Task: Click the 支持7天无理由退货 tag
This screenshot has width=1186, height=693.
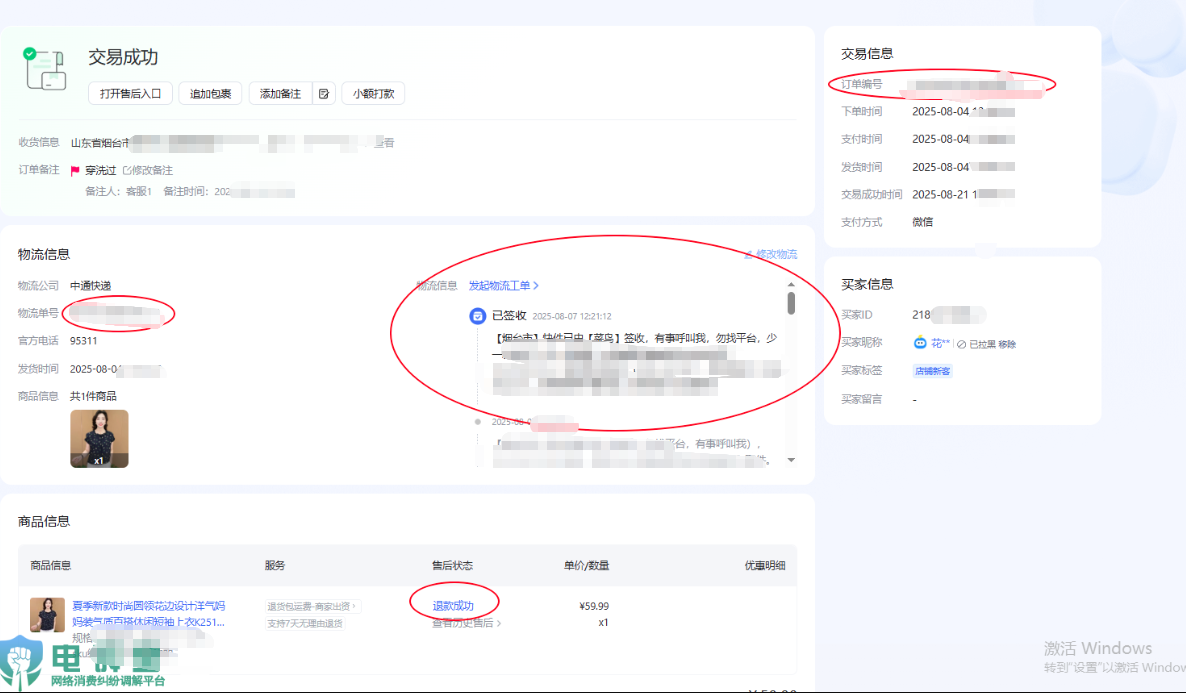Action: pos(305,623)
